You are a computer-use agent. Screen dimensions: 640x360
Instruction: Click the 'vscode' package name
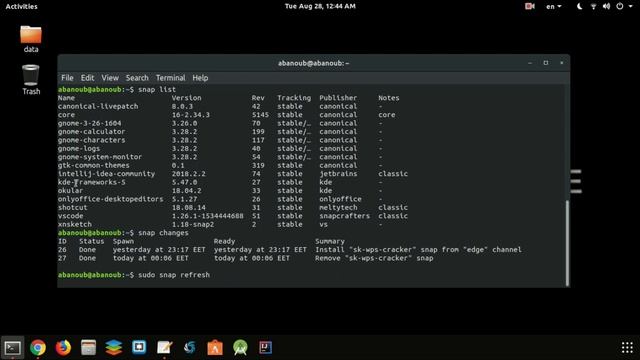click(x=70, y=216)
